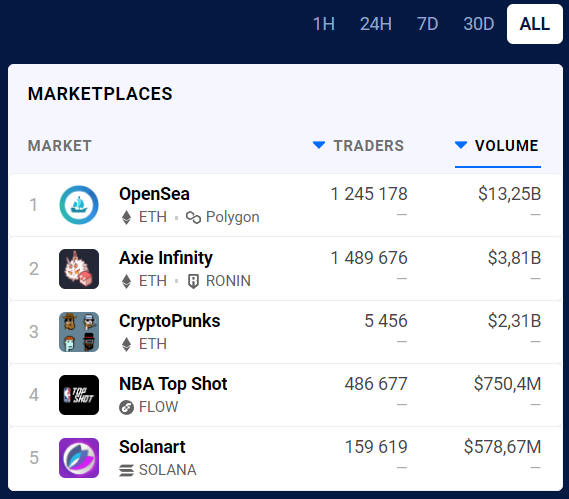Screen dimensions: 569x499
Task: Click OpenSea traders count 1 245 178
Action: [369, 194]
